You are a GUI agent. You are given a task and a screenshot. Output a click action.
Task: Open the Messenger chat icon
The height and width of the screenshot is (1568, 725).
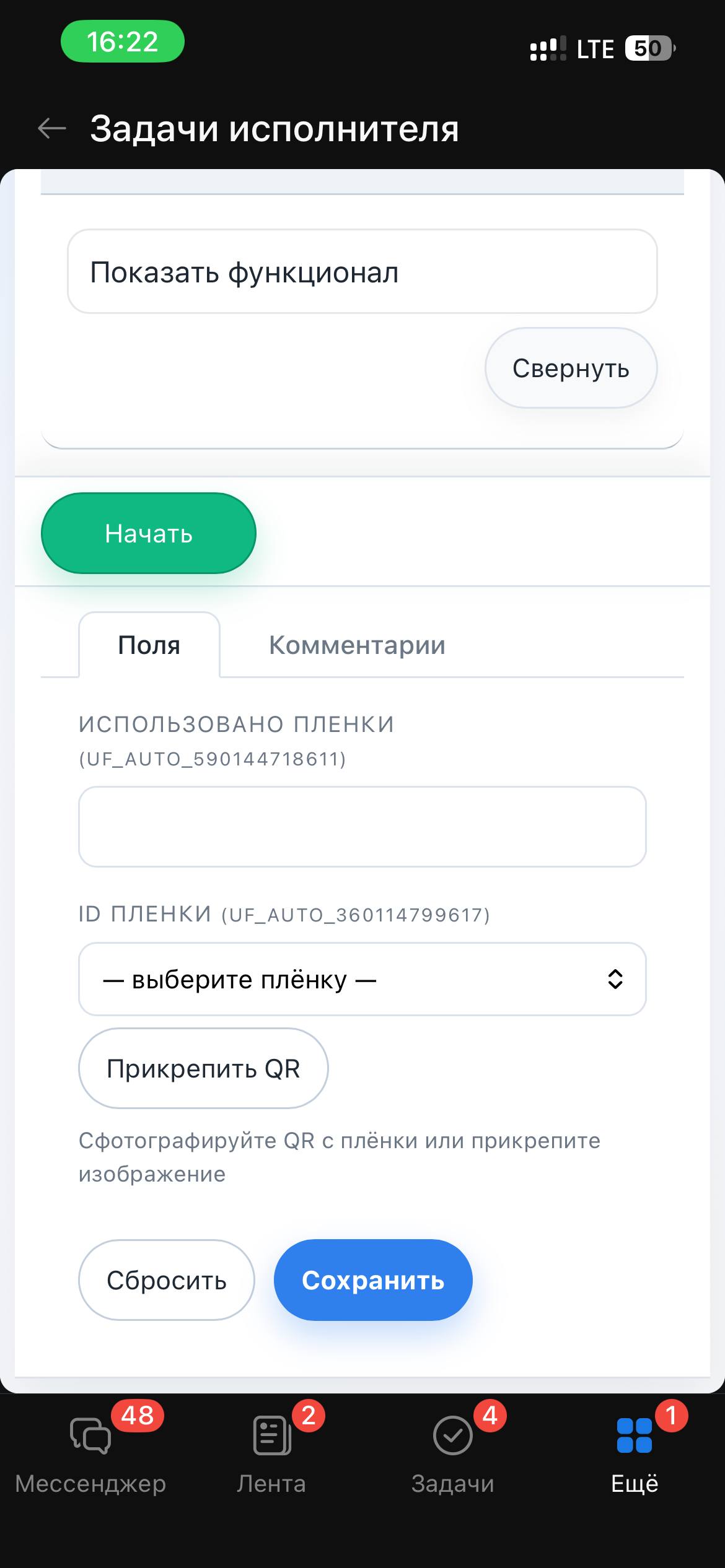click(x=90, y=1435)
